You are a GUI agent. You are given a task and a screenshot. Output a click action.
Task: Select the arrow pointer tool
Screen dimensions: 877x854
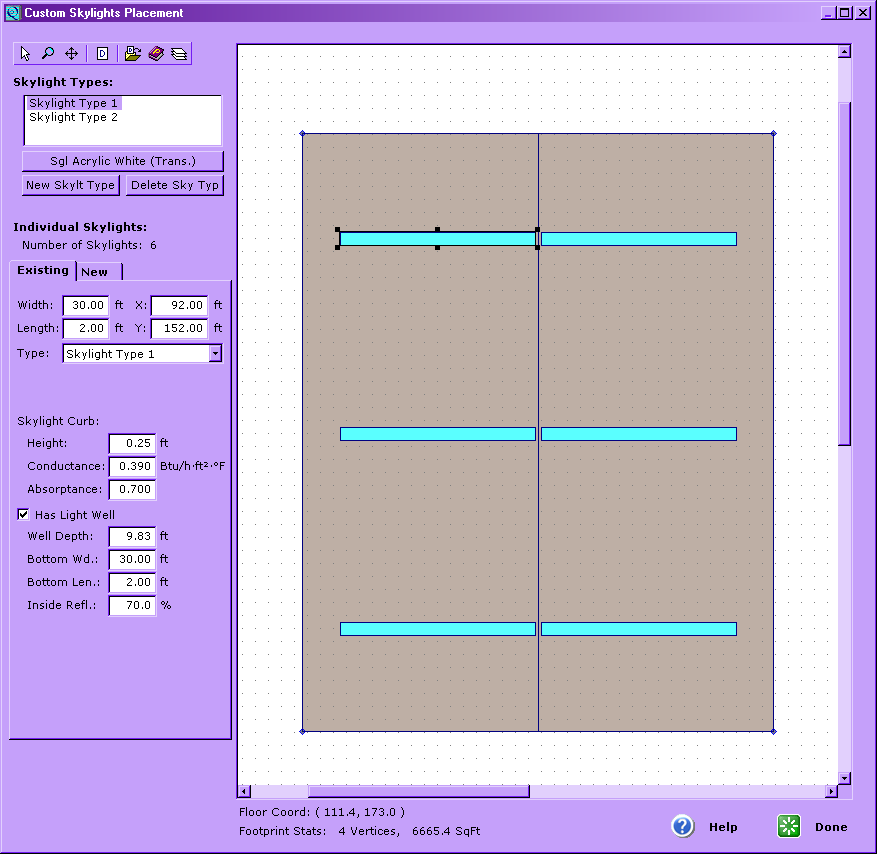click(x=26, y=54)
